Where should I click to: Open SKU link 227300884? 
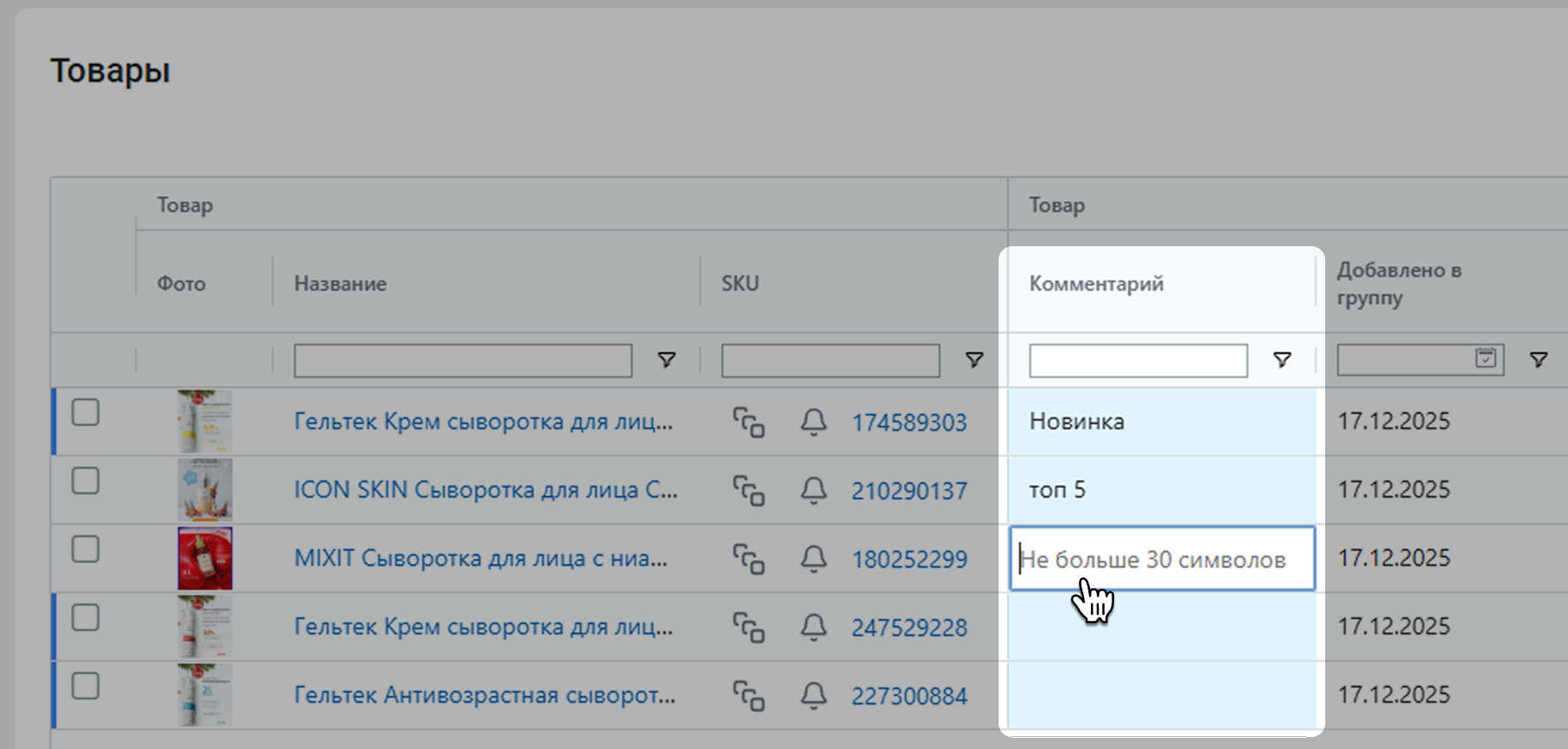[x=909, y=696]
